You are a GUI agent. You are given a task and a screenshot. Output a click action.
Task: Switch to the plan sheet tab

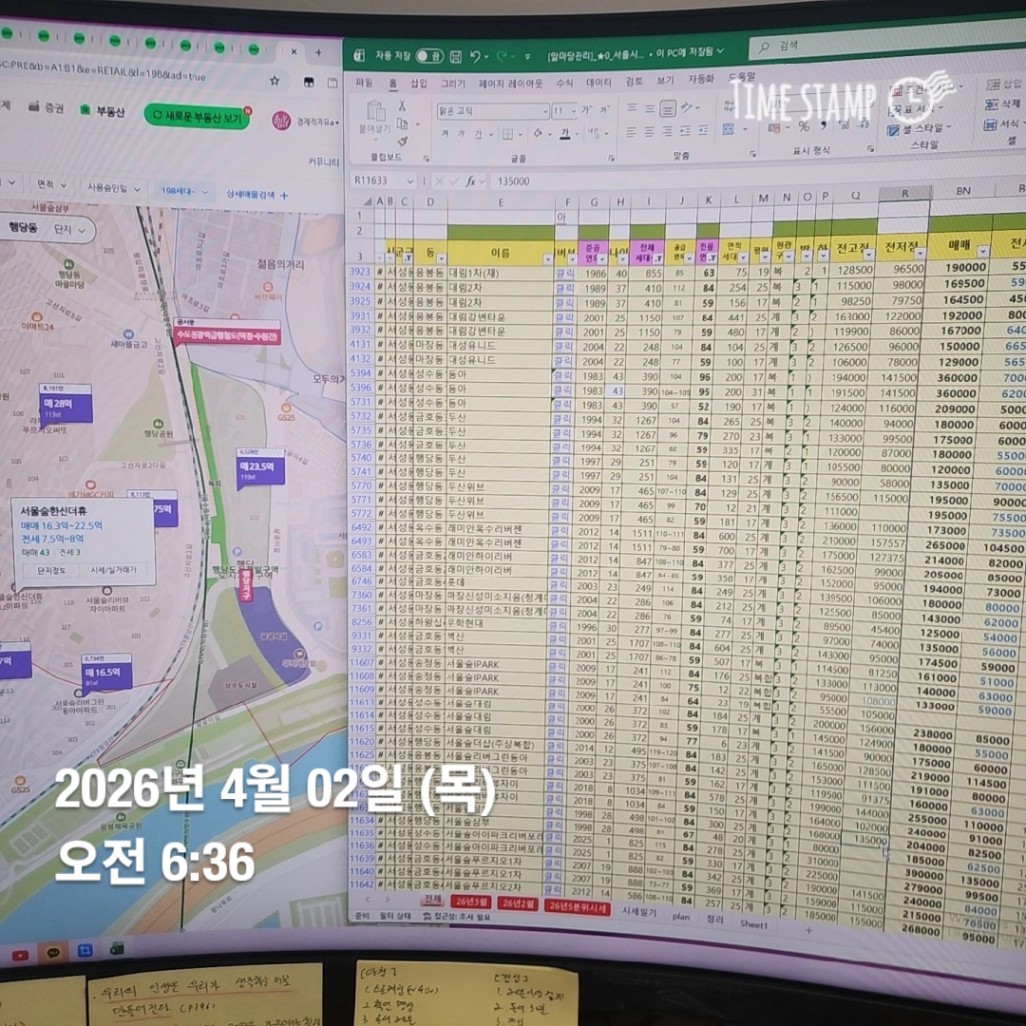pyautogui.click(x=681, y=916)
